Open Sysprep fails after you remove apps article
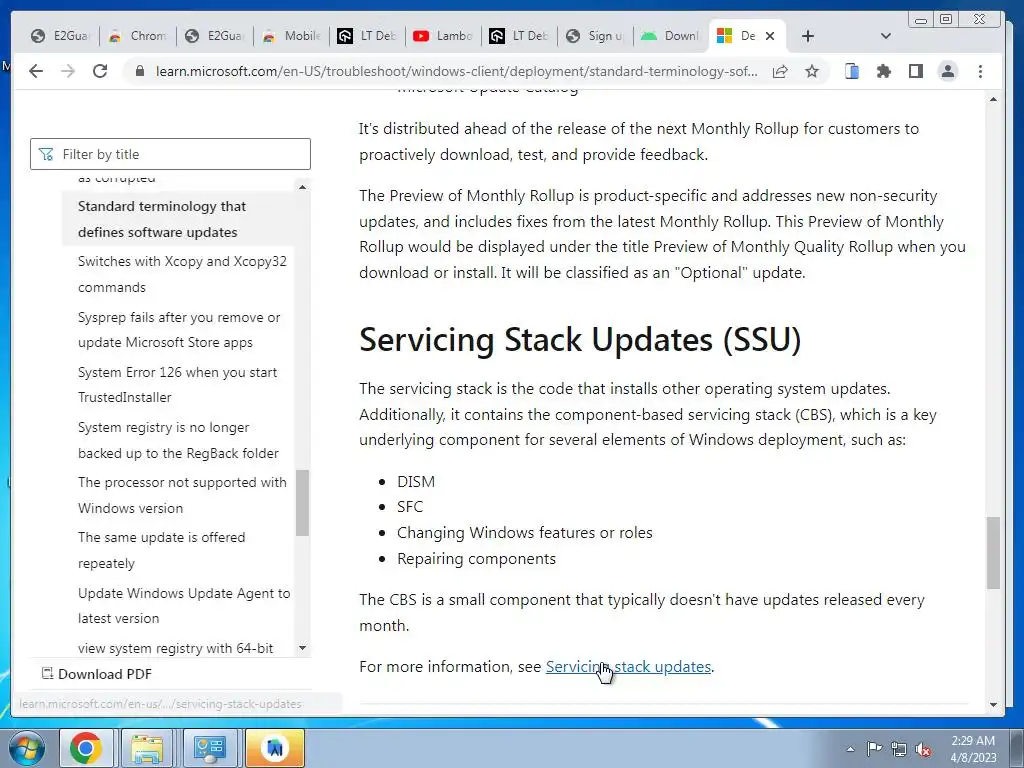The width and height of the screenshot is (1024, 768). click(179, 330)
